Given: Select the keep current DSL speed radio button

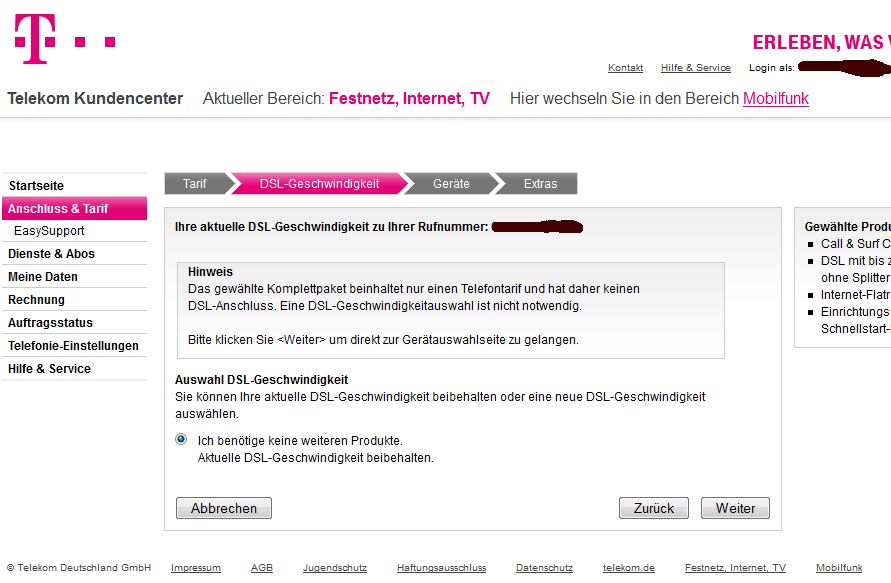Looking at the screenshot, I should pyautogui.click(x=181, y=439).
